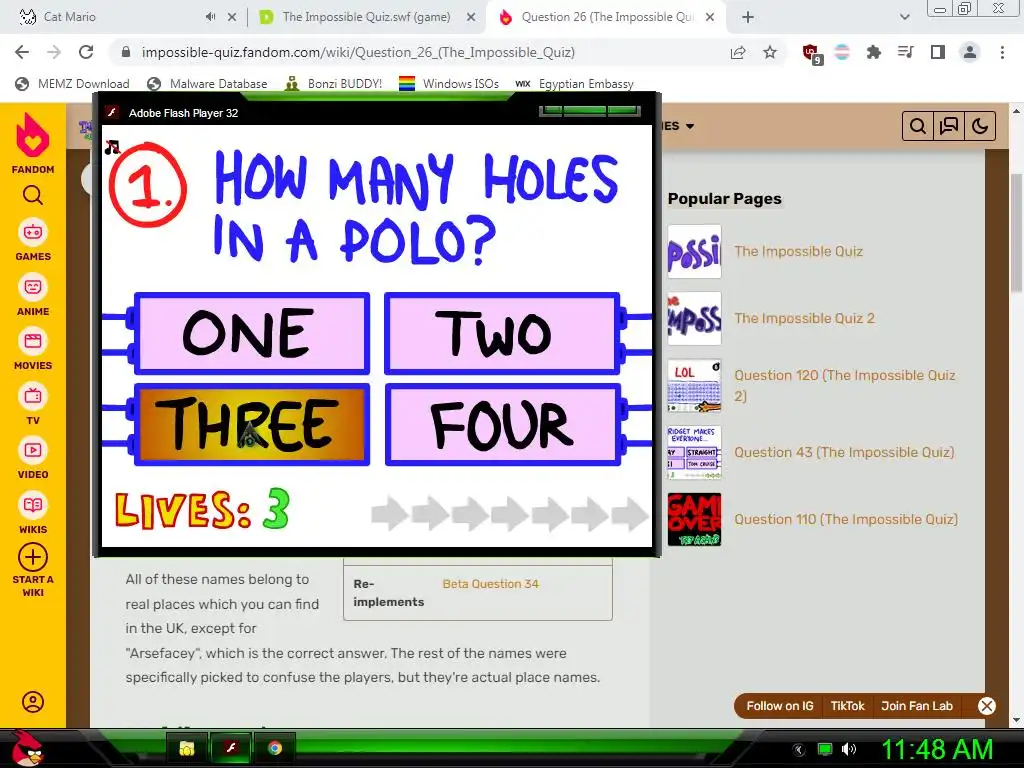1024x768 pixels.
Task: Open the Movies section in sidebar
Action: point(33,350)
